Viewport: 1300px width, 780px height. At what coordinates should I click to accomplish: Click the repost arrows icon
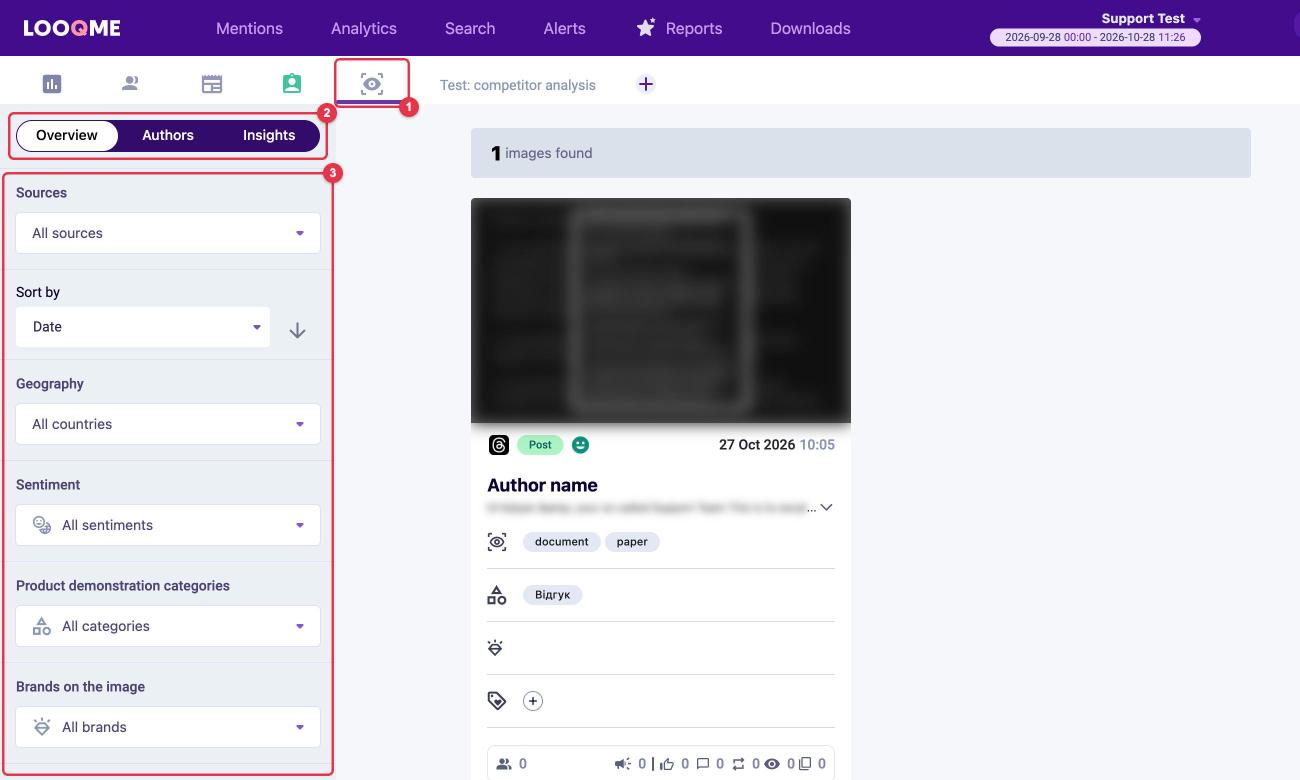click(738, 764)
